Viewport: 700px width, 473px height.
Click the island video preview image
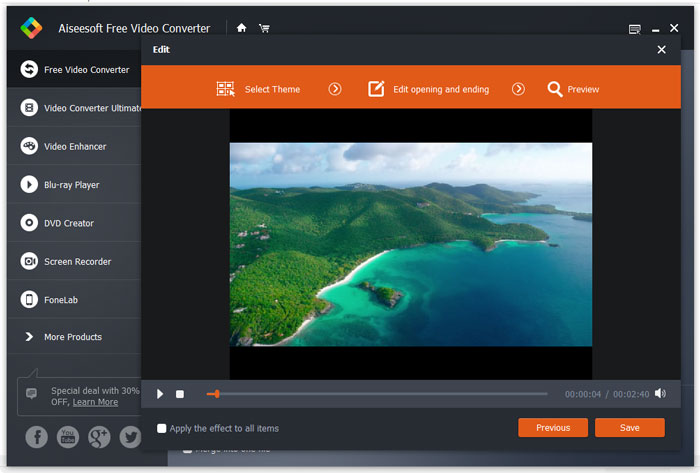click(411, 244)
